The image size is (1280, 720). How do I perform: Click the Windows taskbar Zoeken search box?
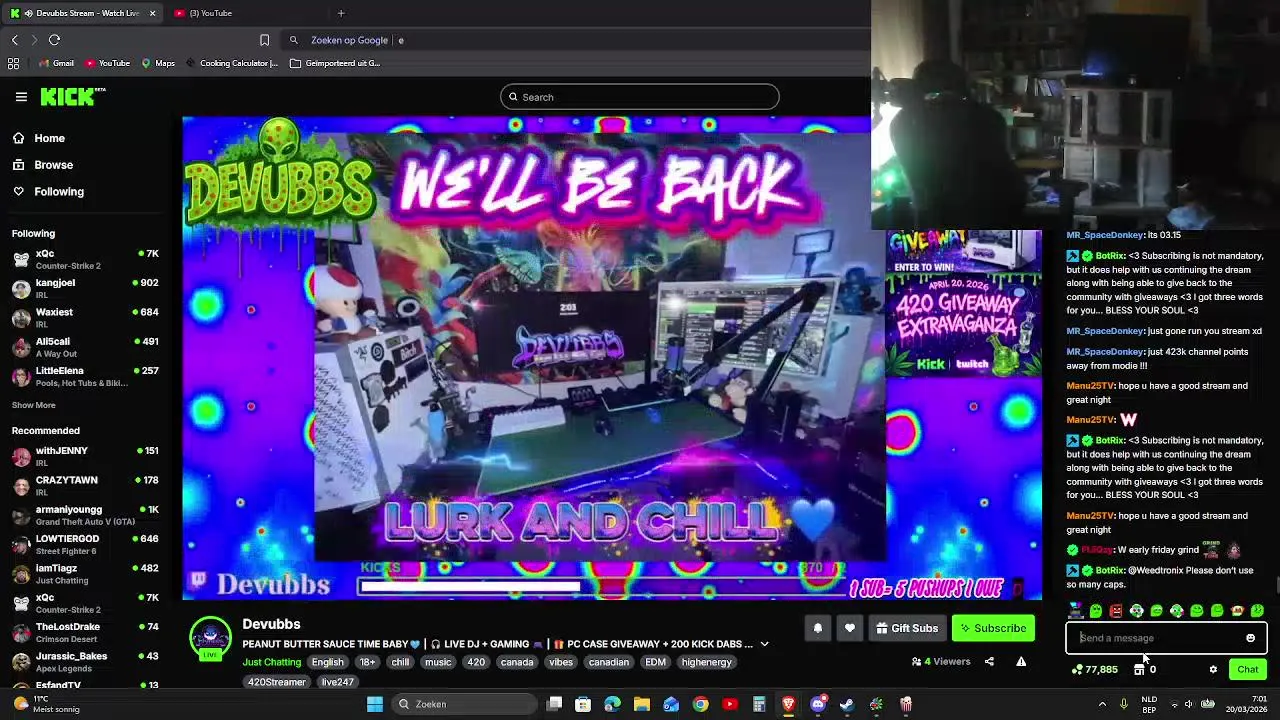coord(463,704)
